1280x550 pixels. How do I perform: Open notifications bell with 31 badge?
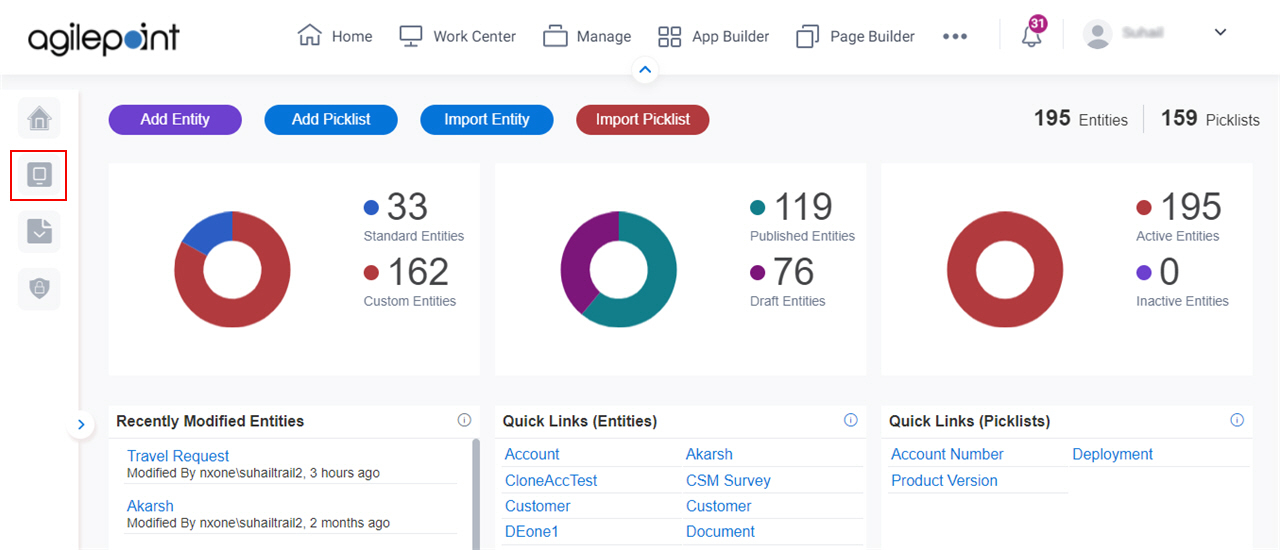pyautogui.click(x=1032, y=33)
